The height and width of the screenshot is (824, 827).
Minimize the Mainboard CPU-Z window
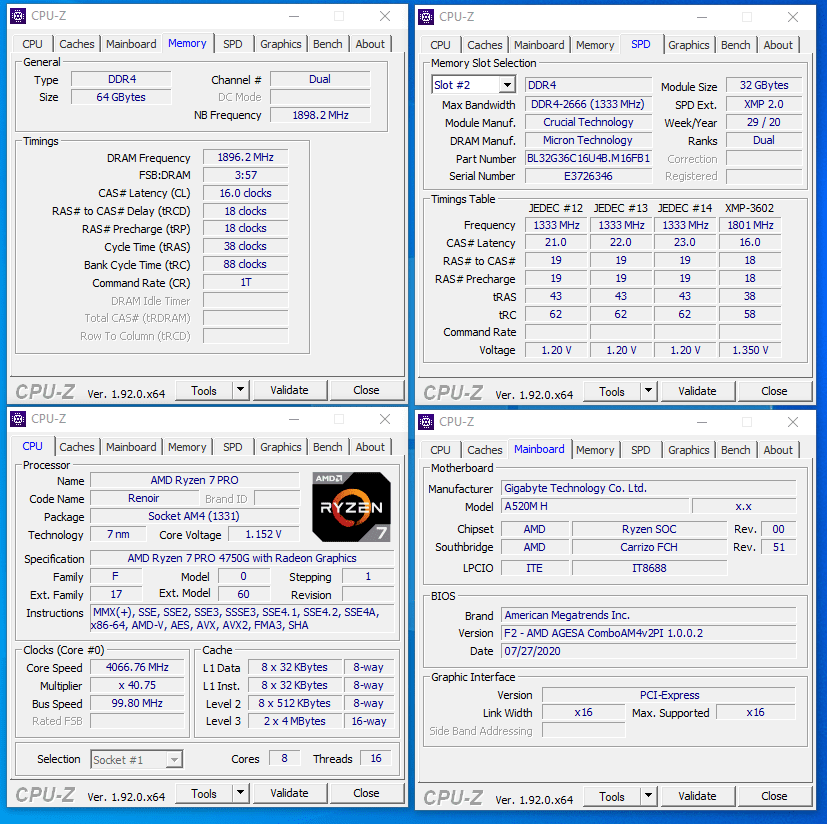[702, 423]
